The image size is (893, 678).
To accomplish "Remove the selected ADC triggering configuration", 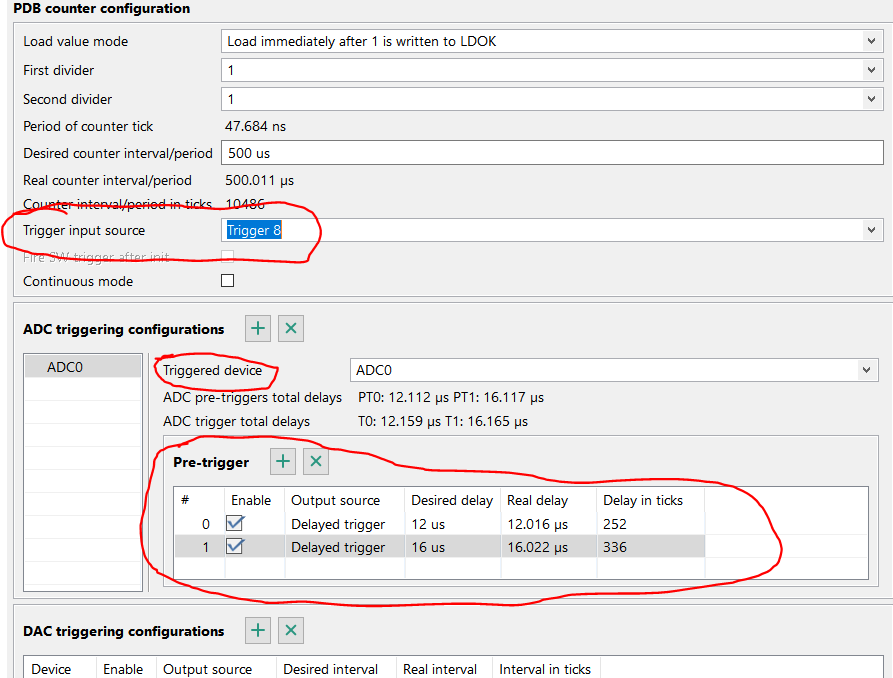I will point(290,328).
